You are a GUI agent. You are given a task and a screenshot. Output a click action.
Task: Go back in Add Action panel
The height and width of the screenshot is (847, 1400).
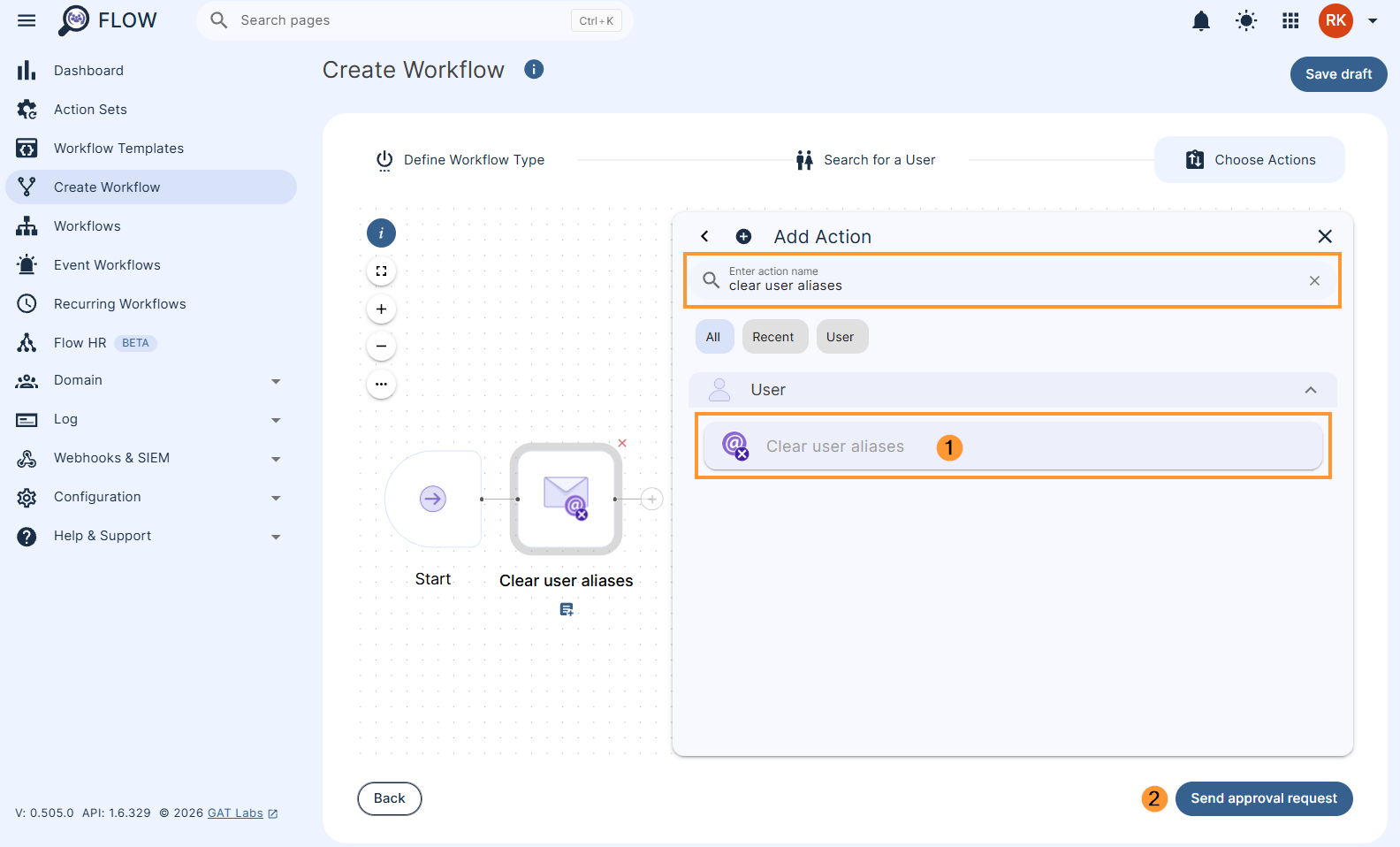tap(704, 236)
